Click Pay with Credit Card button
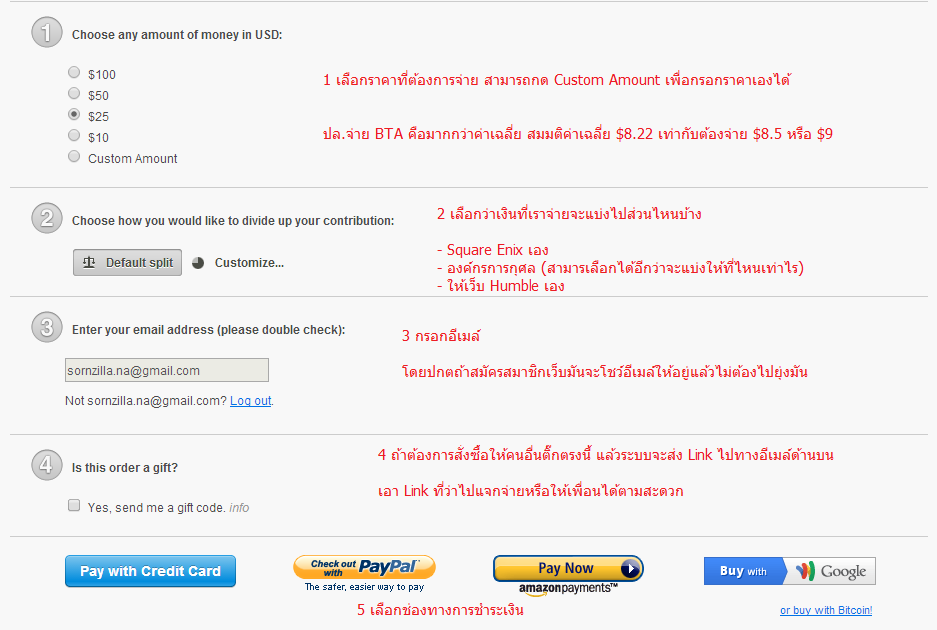The image size is (937, 630). tap(150, 571)
